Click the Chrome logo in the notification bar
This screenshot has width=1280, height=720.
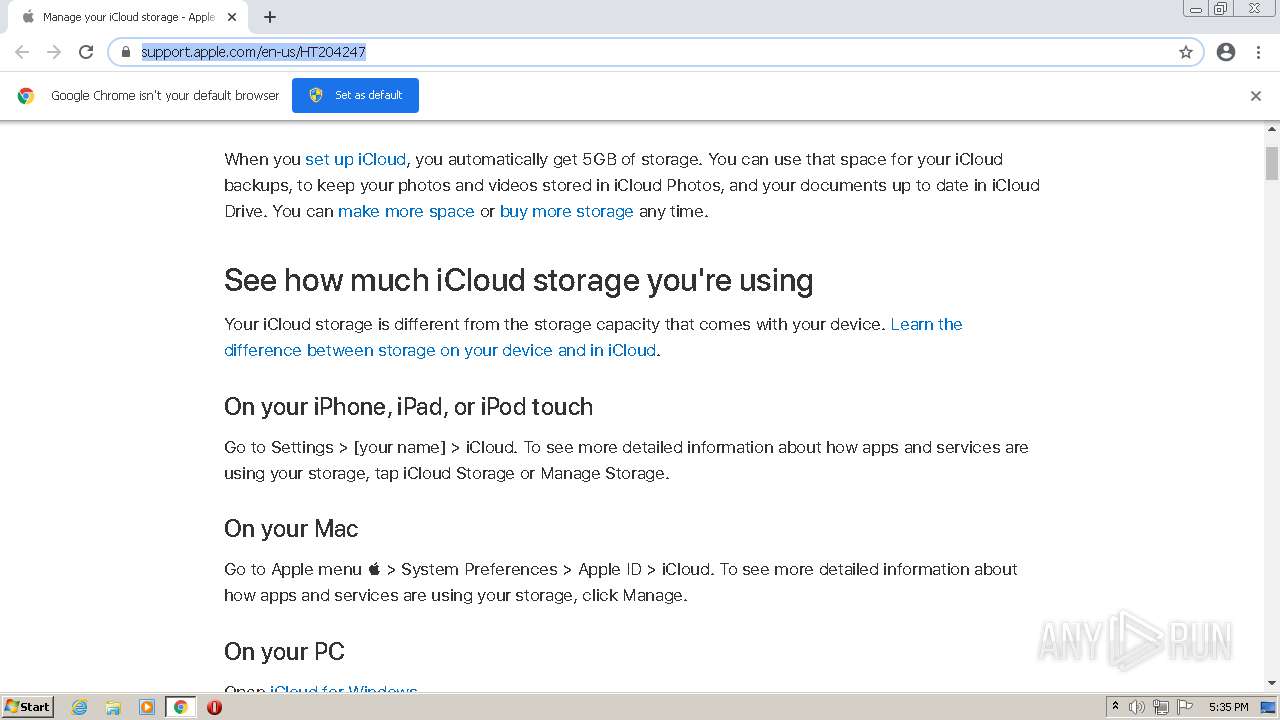pos(26,96)
